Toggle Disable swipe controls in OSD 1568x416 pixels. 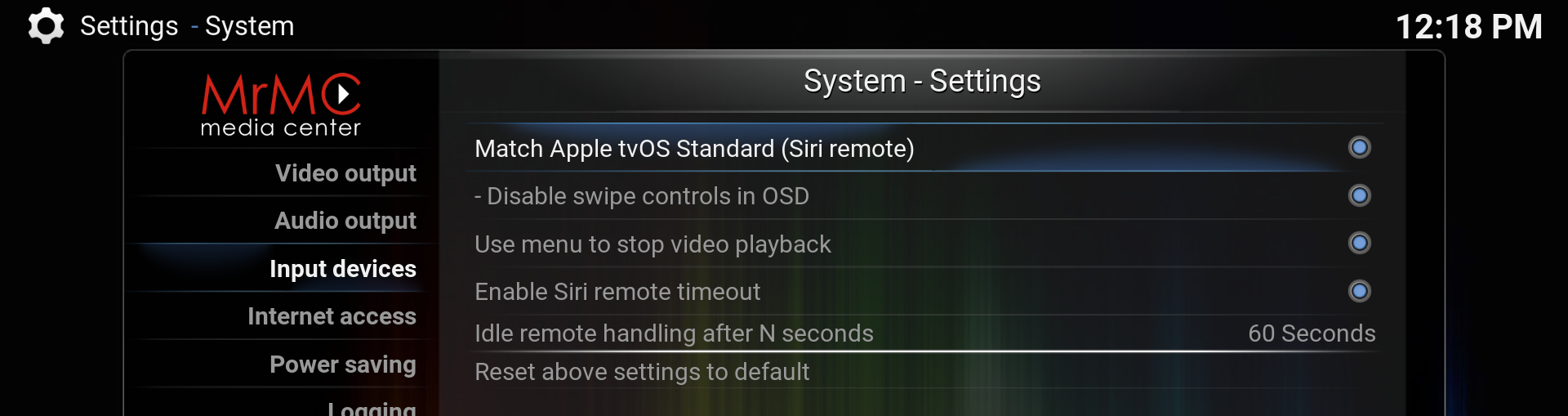coord(1359,196)
